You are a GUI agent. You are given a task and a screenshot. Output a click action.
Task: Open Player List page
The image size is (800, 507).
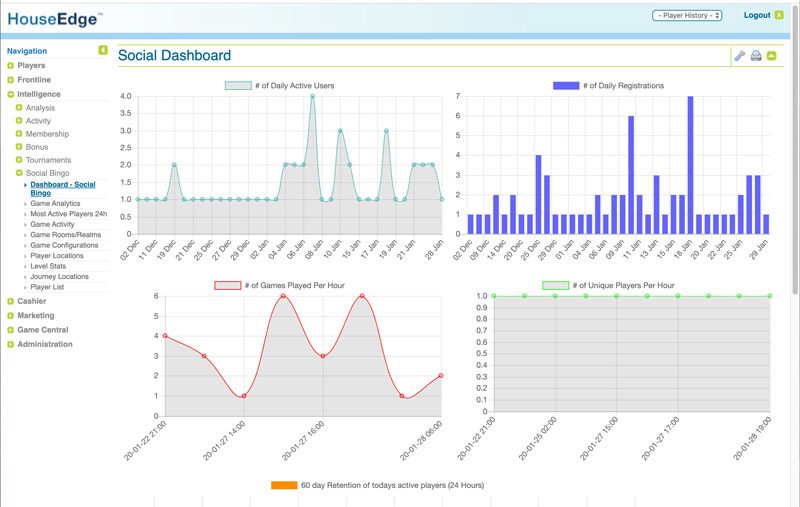point(47,287)
